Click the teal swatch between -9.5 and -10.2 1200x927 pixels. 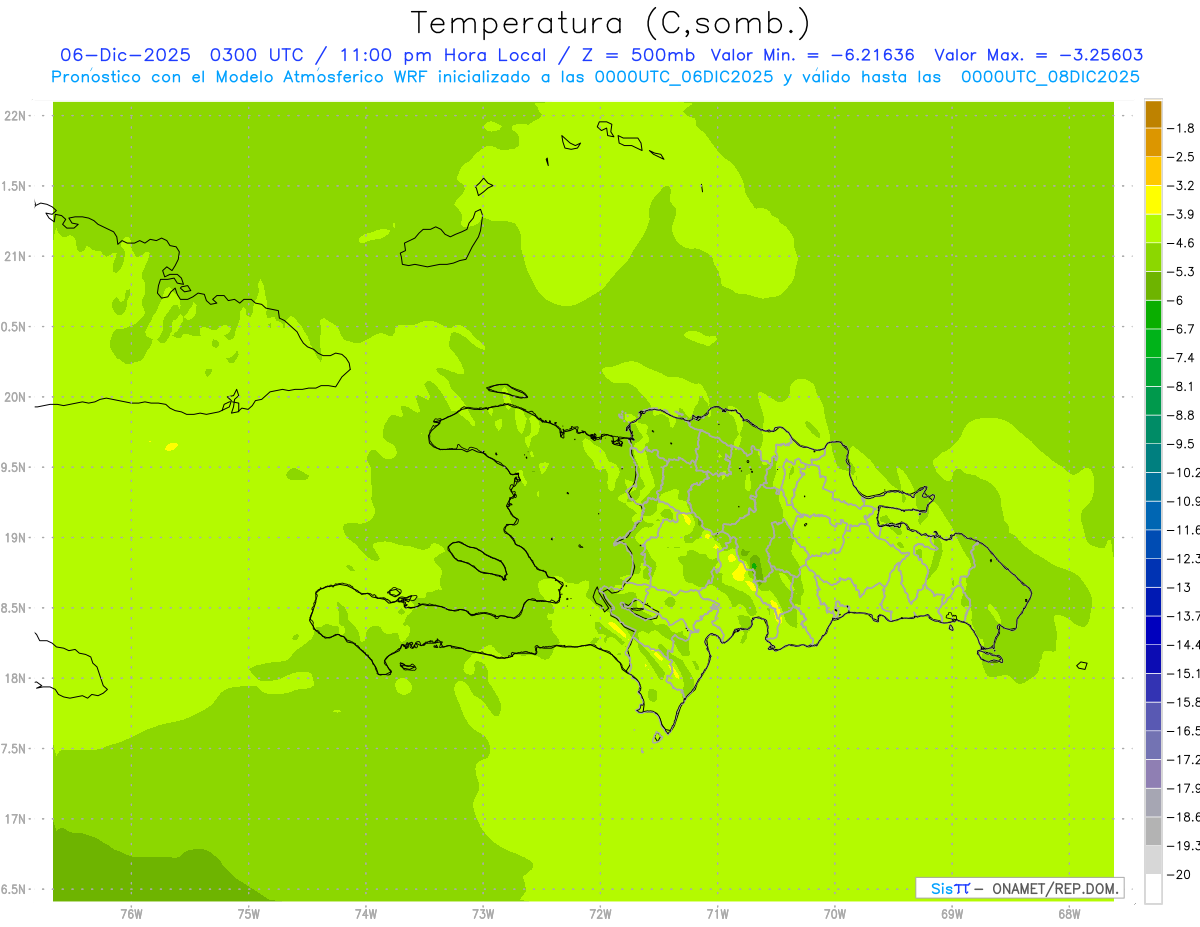[1153, 457]
